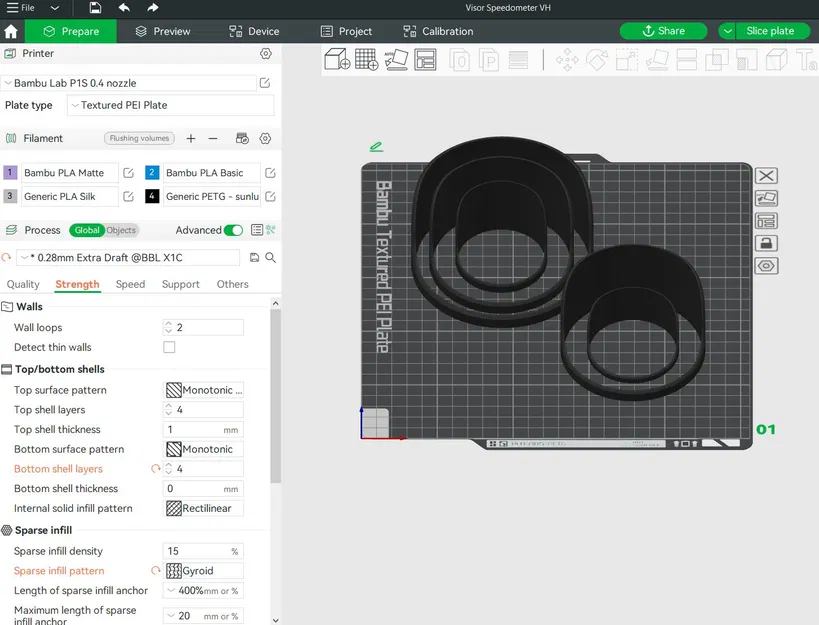Open the Internal solid infill pattern dropdown
This screenshot has width=819, height=625.
pyautogui.click(x=204, y=508)
